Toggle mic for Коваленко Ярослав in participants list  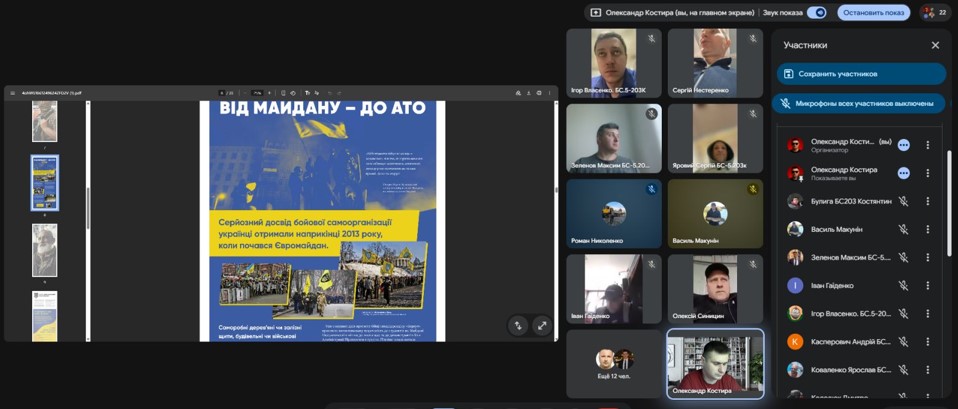click(x=903, y=369)
